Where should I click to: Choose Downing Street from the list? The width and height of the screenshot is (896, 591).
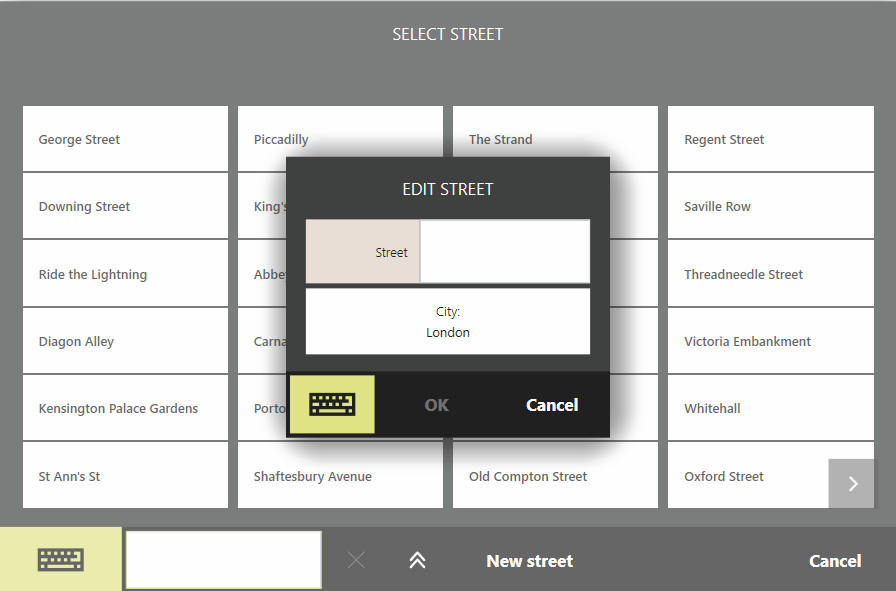tap(125, 207)
